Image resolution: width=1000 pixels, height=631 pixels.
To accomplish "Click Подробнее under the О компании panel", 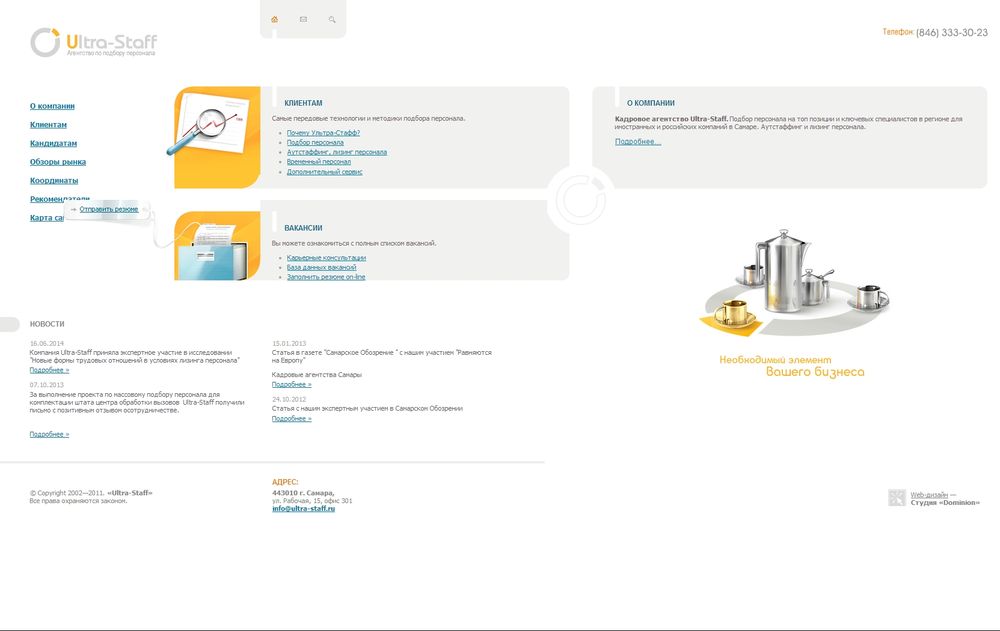I will 637,142.
